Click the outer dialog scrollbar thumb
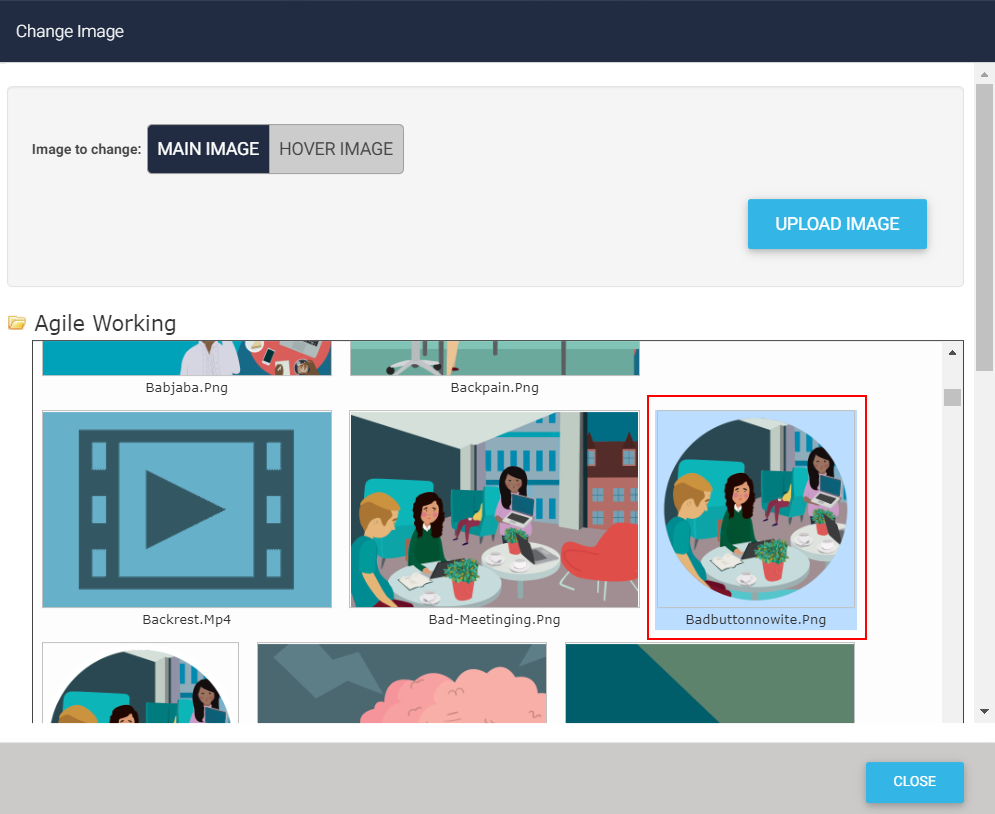This screenshot has height=814, width=995. [x=985, y=230]
